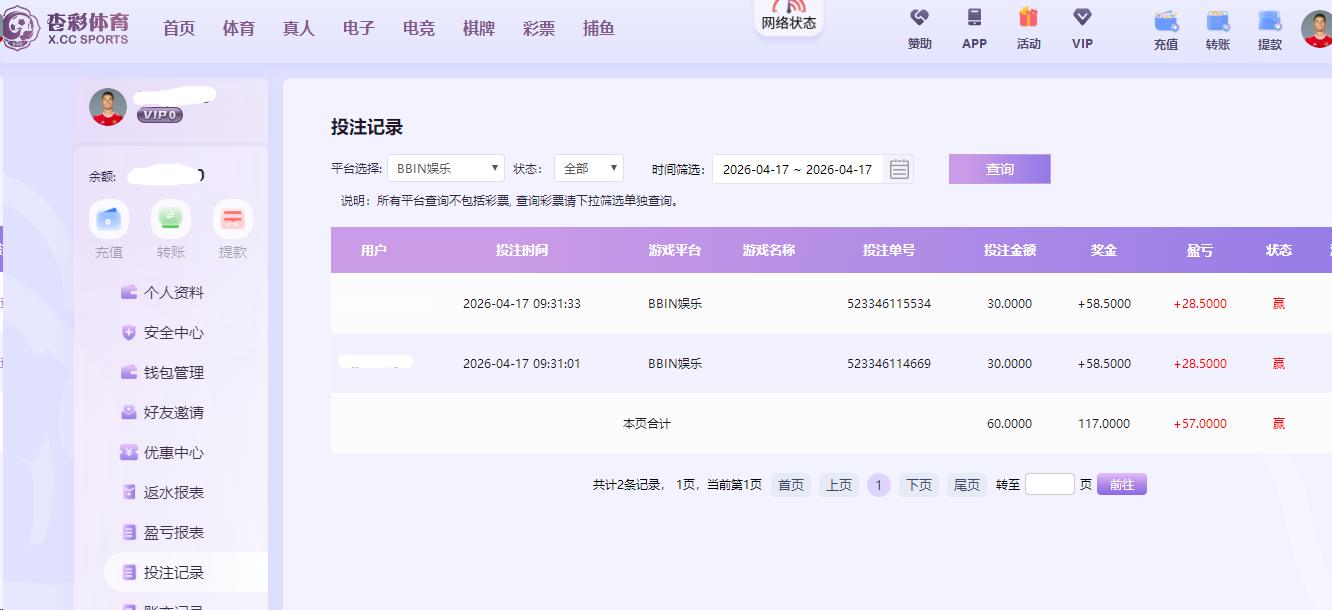Screen dimensions: 1332x610
Task: Expand the 状态 全部 dropdown
Action: click(588, 169)
